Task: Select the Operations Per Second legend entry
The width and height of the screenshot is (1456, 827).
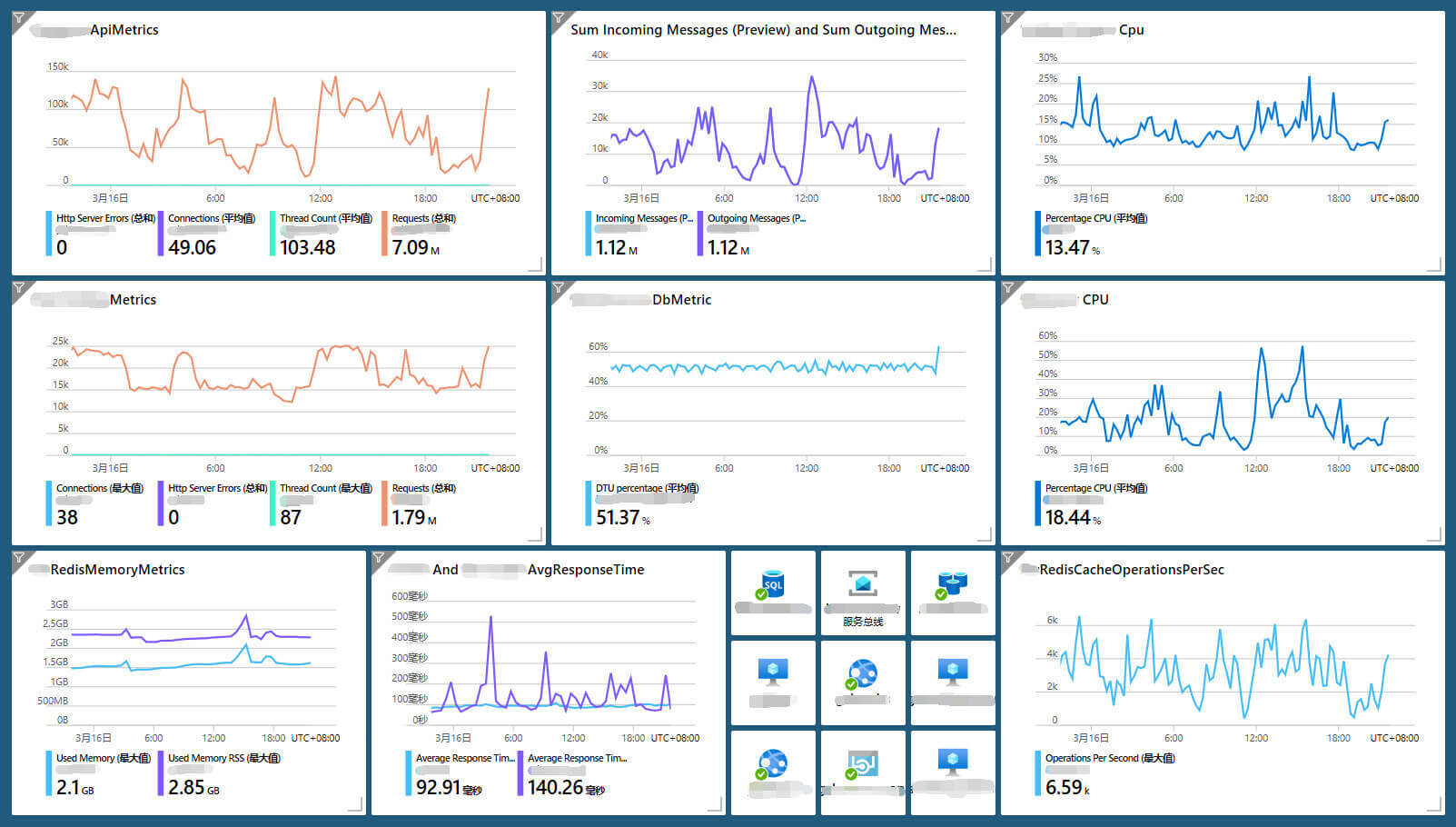Action: (1109, 758)
